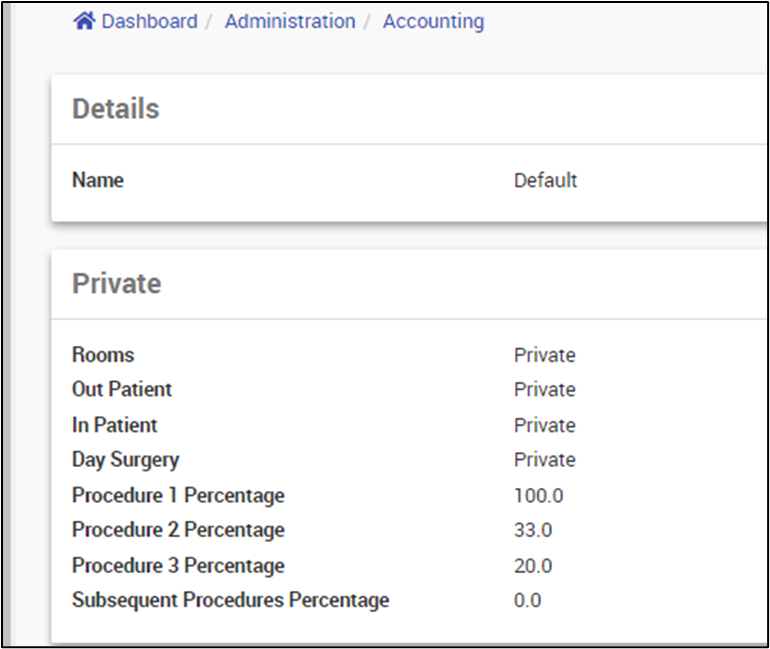Click the home icon in breadcrumb
This screenshot has height=649, width=770.
click(84, 21)
